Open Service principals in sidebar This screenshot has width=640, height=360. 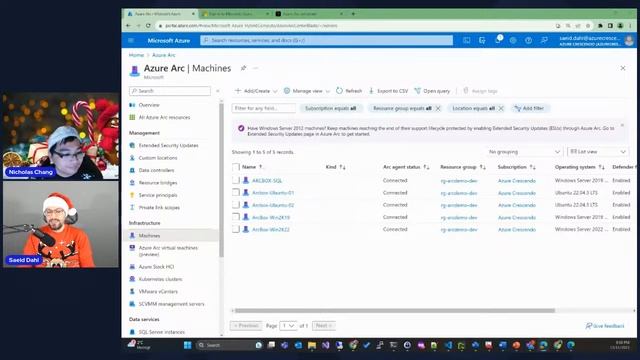point(158,195)
